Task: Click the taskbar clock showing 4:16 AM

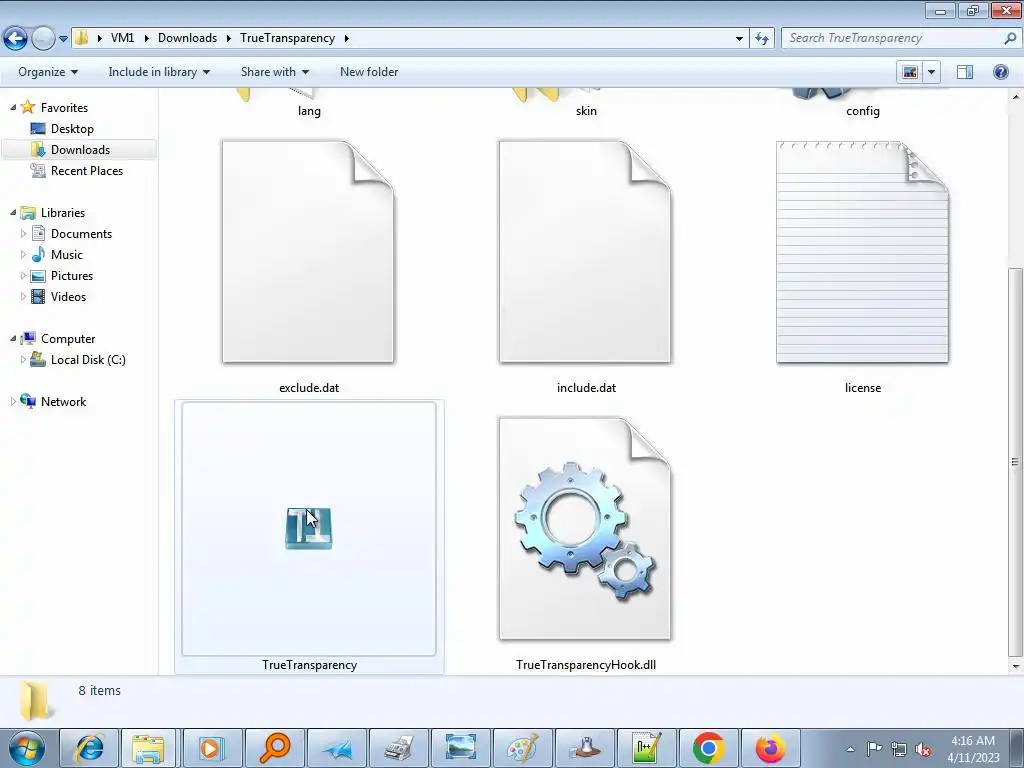Action: pos(973,749)
